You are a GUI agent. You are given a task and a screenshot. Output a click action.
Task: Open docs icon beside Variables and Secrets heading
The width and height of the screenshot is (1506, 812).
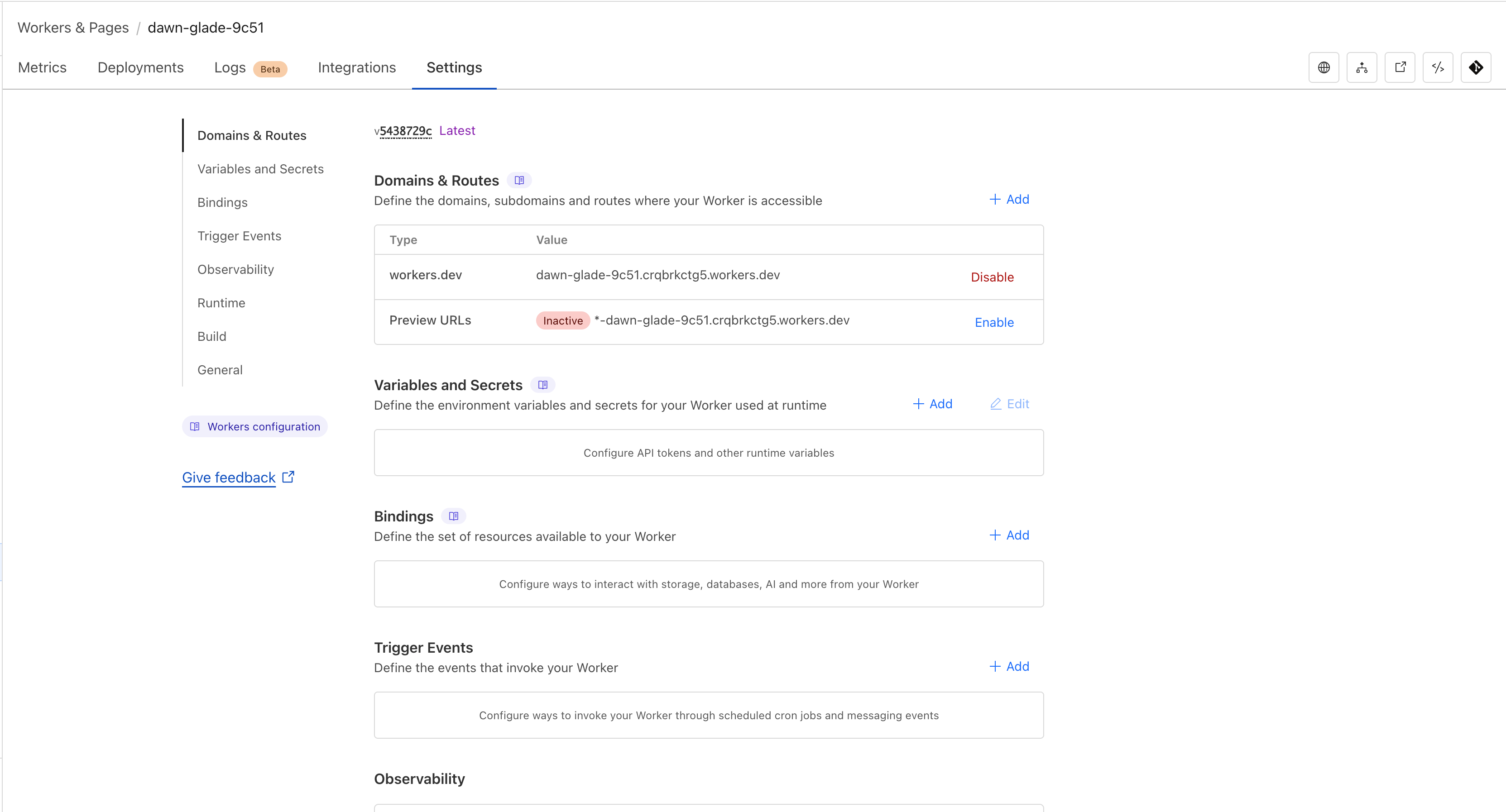pos(542,385)
